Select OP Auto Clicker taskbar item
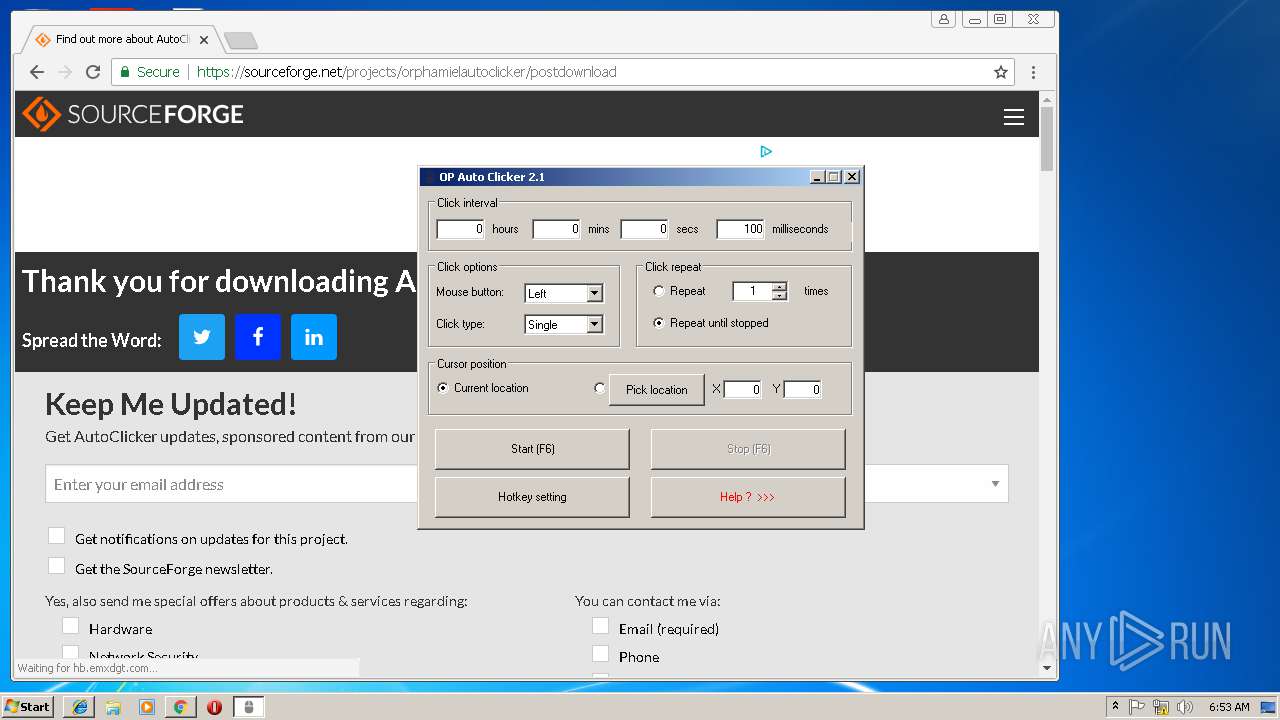 [249, 707]
